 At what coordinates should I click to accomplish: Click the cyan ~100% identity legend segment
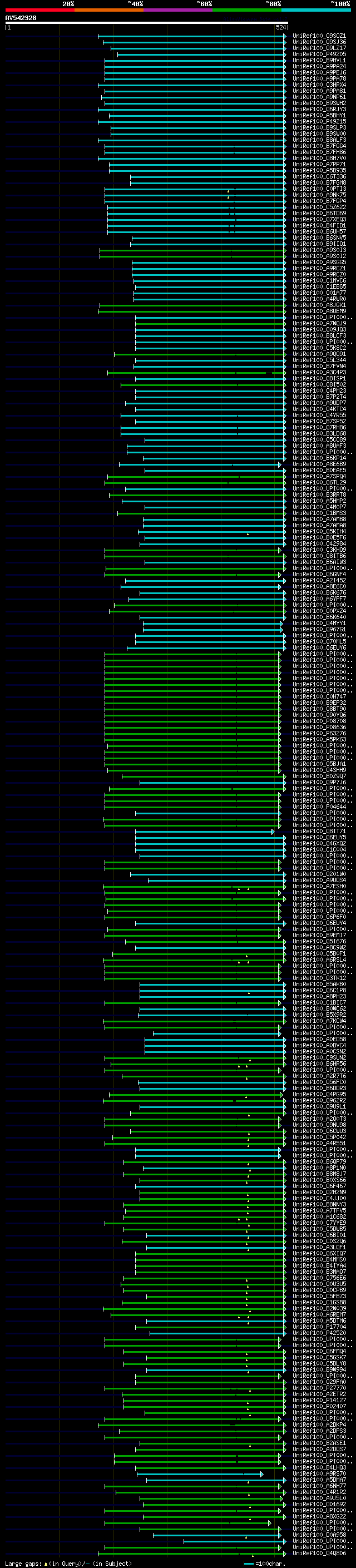click(317, 10)
